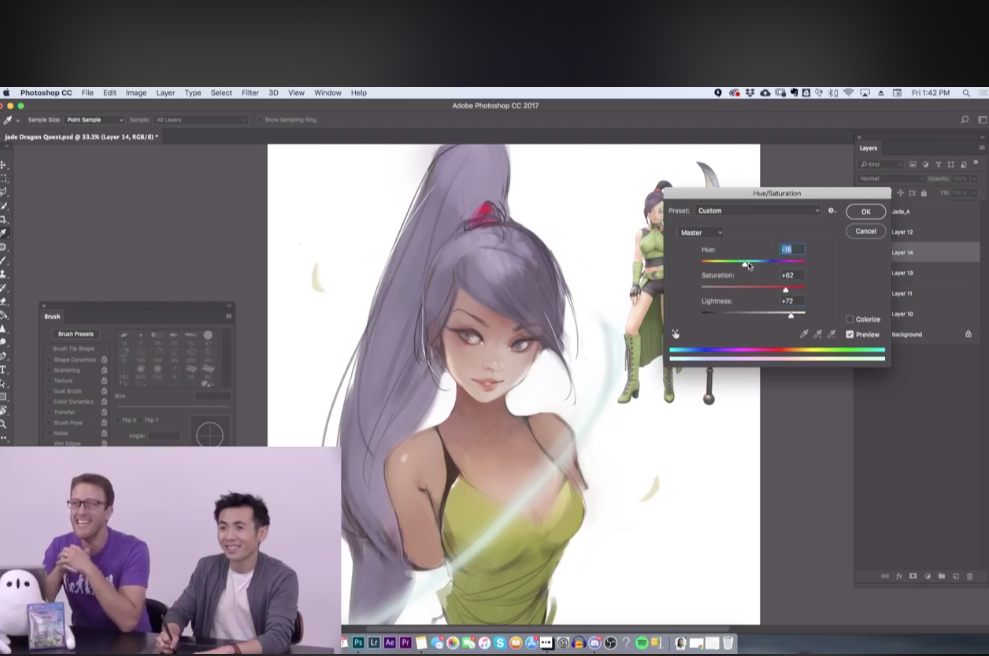This screenshot has height=656, width=989.
Task: Open the preset options gear menu
Action: tap(831, 211)
